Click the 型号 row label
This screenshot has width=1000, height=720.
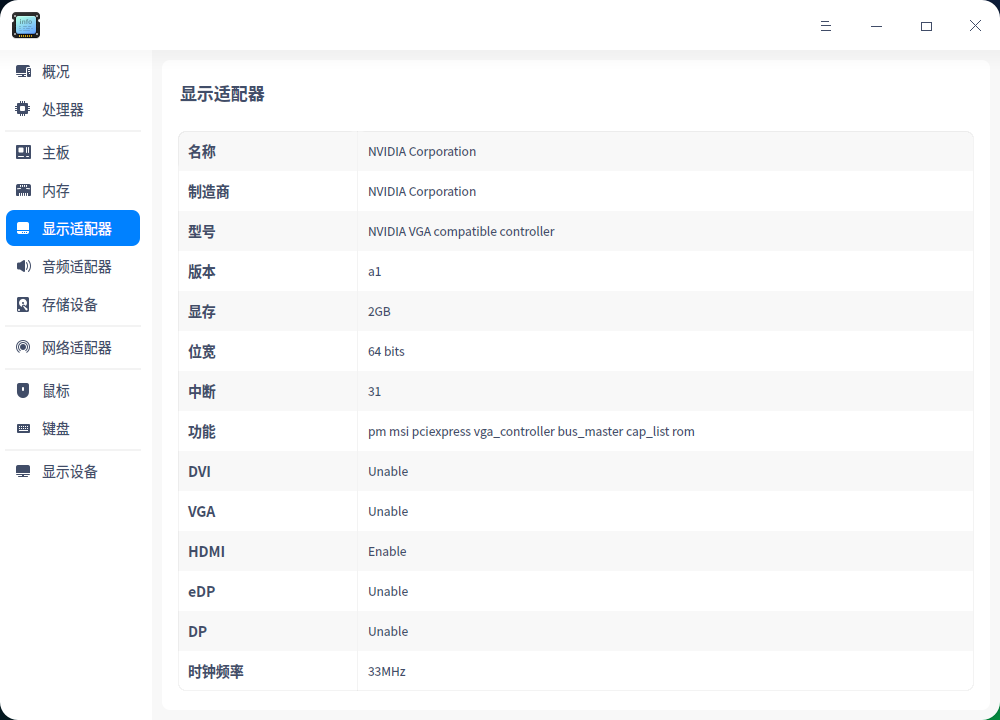[202, 231]
